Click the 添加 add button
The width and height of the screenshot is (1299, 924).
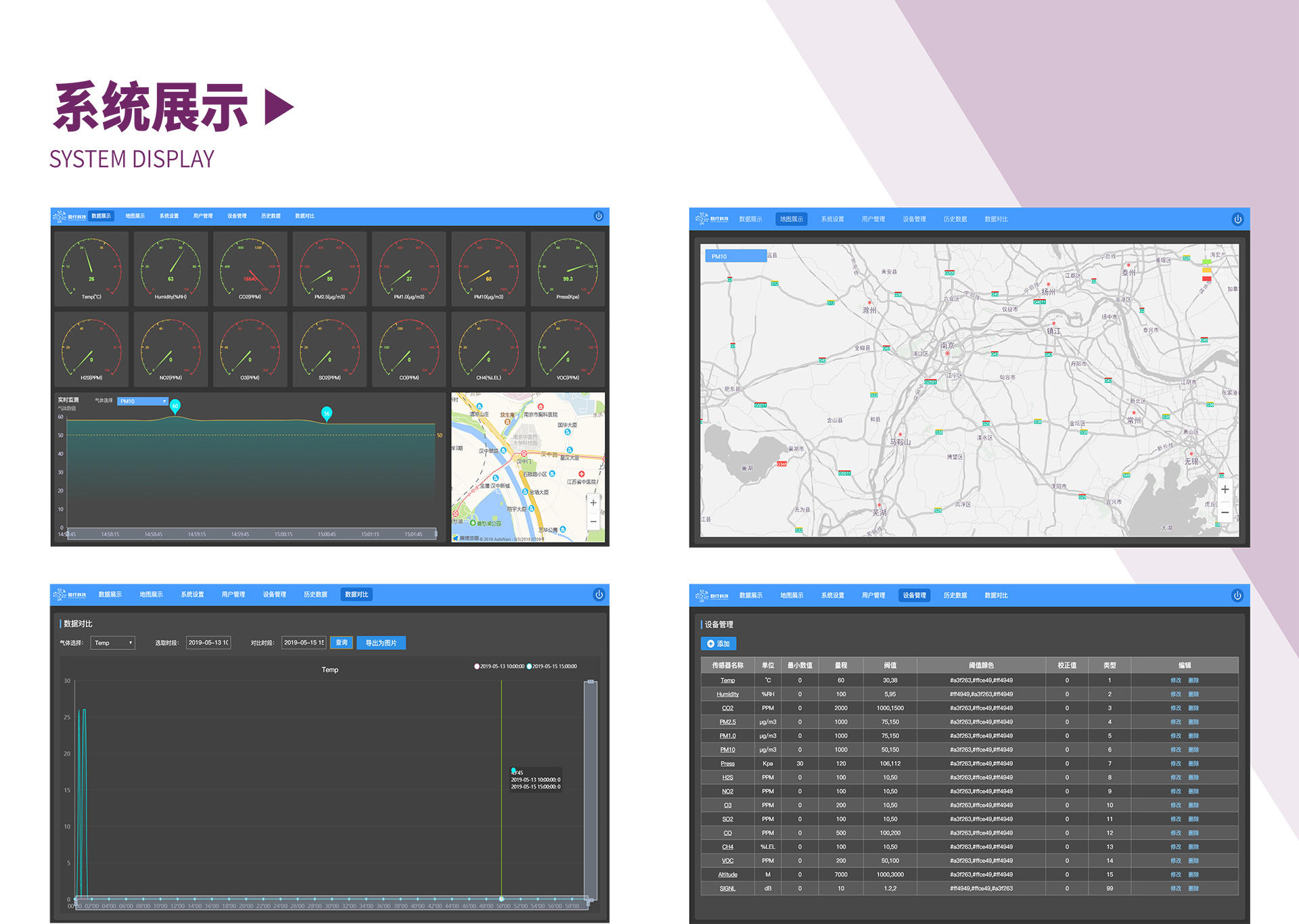pos(719,643)
